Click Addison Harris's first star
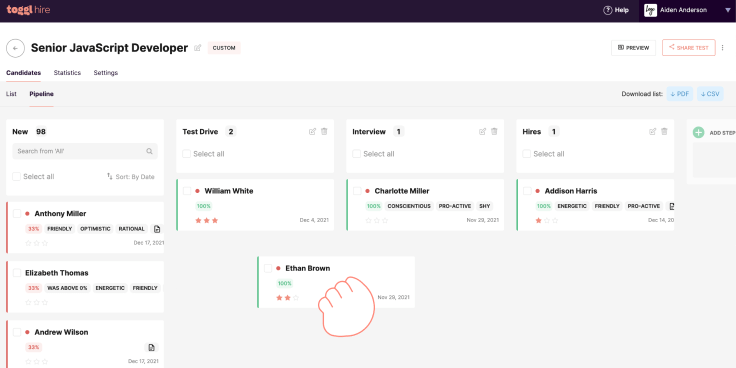Screen dimensions: 736x368 coord(538,220)
